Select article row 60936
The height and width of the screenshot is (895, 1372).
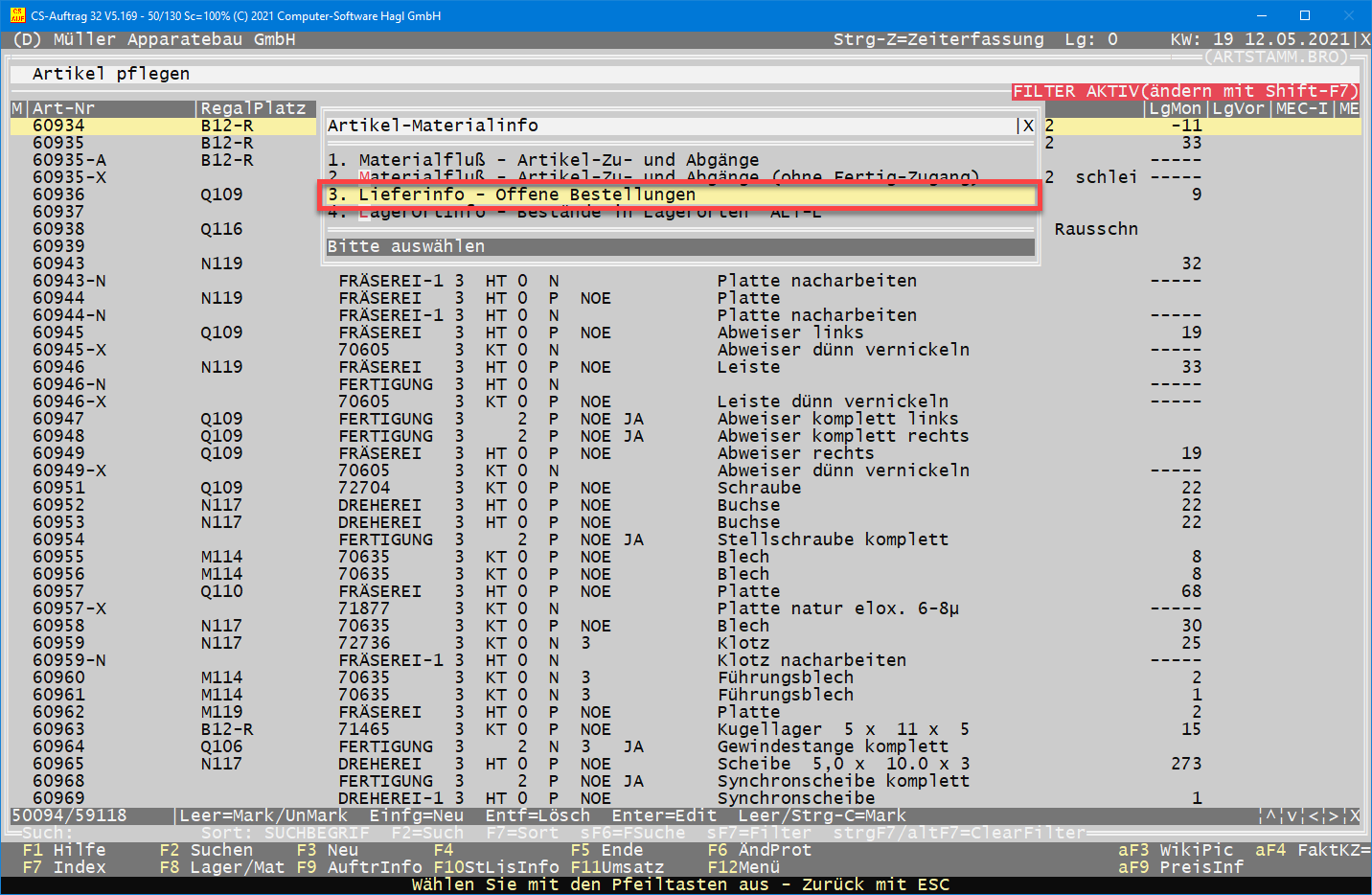[x=58, y=195]
